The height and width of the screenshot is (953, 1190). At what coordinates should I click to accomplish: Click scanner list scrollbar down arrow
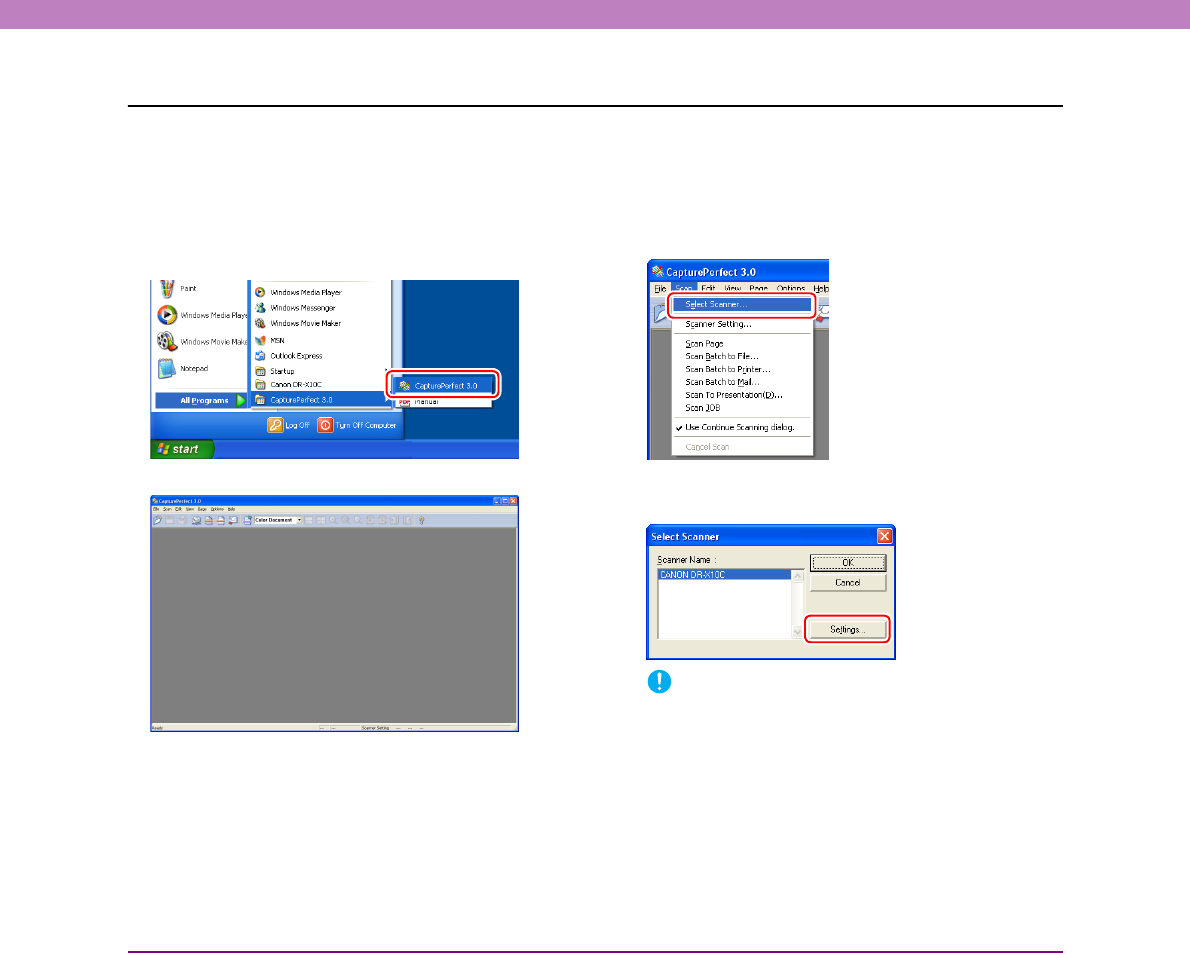click(797, 632)
